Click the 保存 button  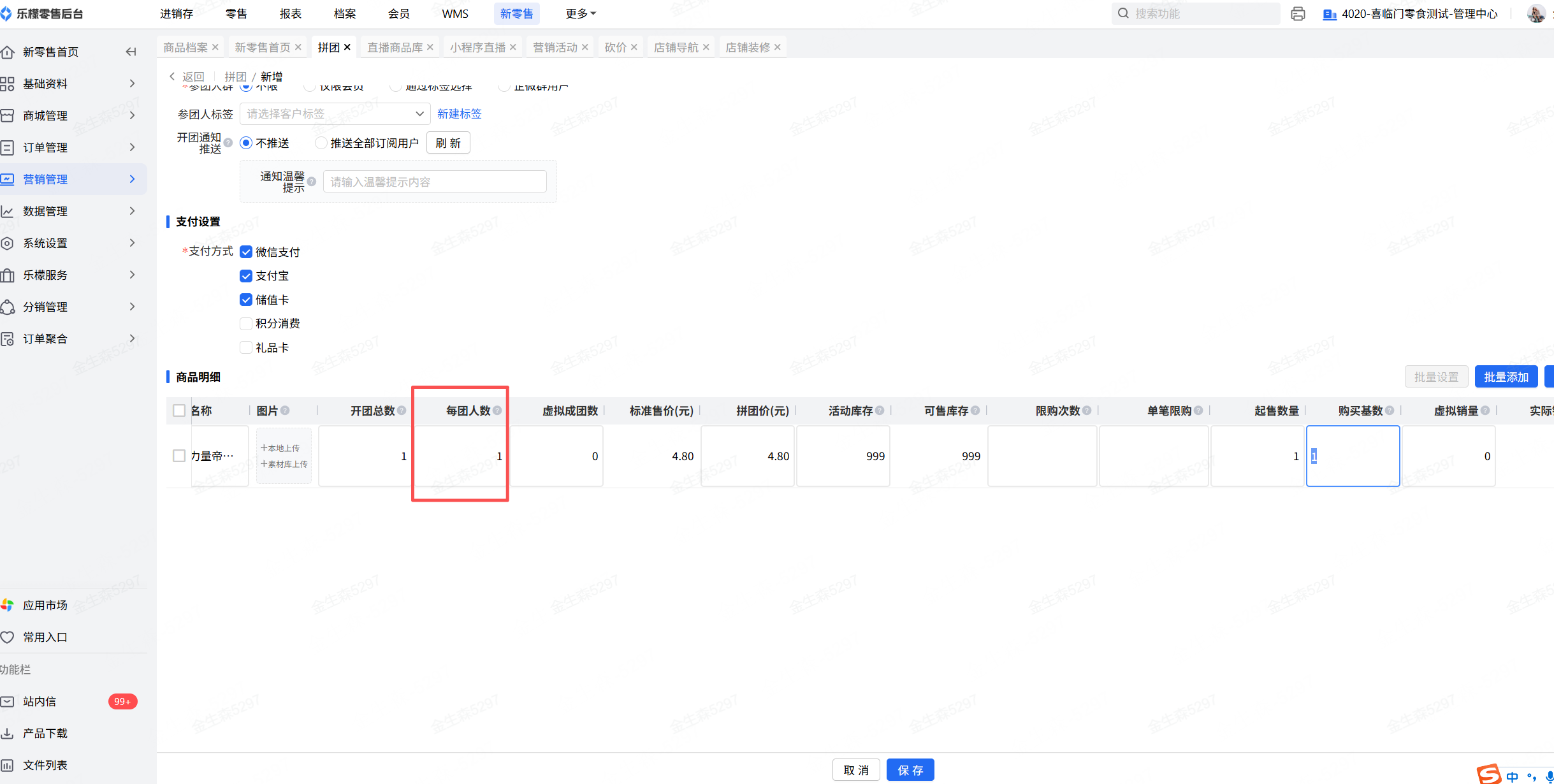click(x=910, y=770)
